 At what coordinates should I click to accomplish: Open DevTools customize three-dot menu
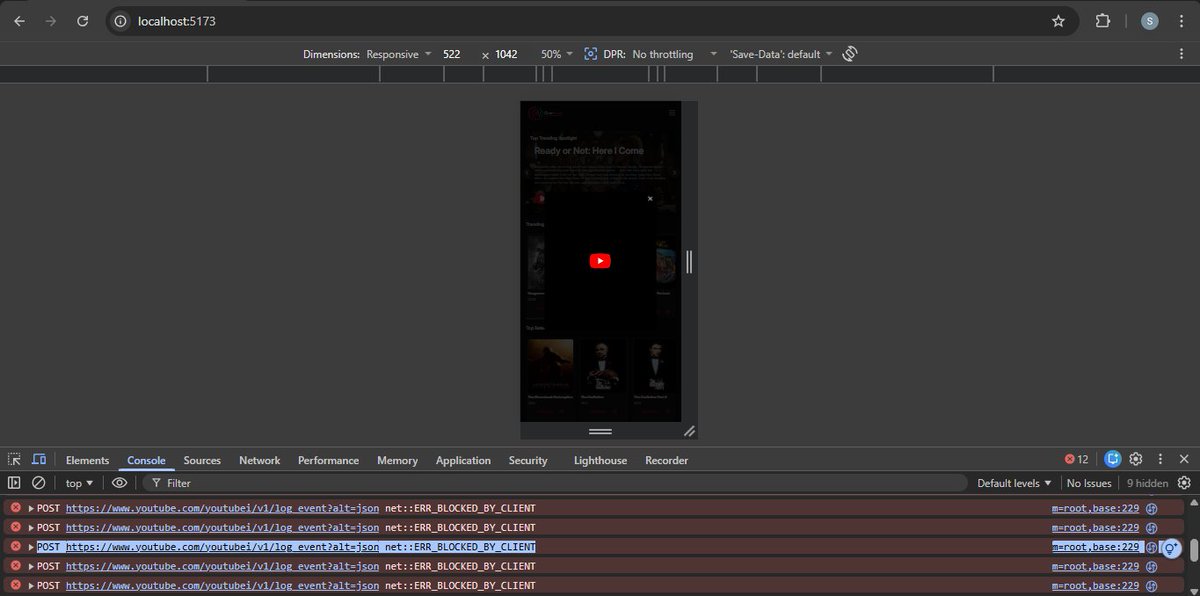tap(1160, 460)
